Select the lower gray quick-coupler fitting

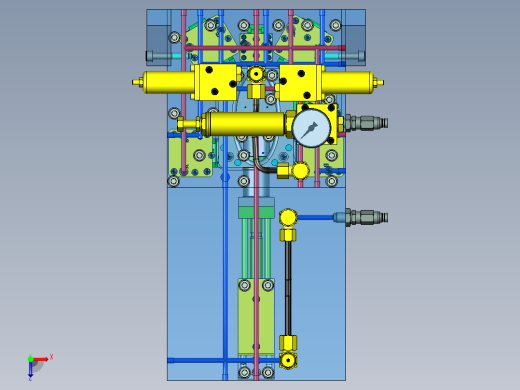[366, 217]
